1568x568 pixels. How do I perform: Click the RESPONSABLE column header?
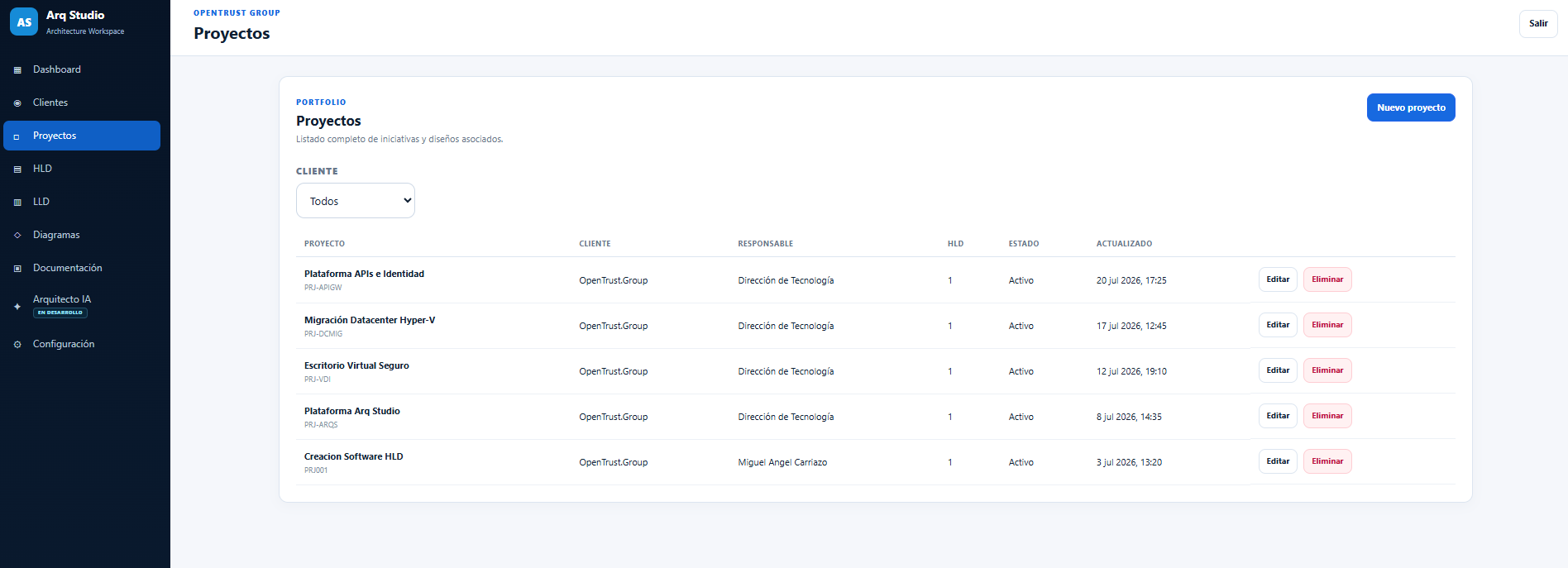pyautogui.click(x=766, y=244)
